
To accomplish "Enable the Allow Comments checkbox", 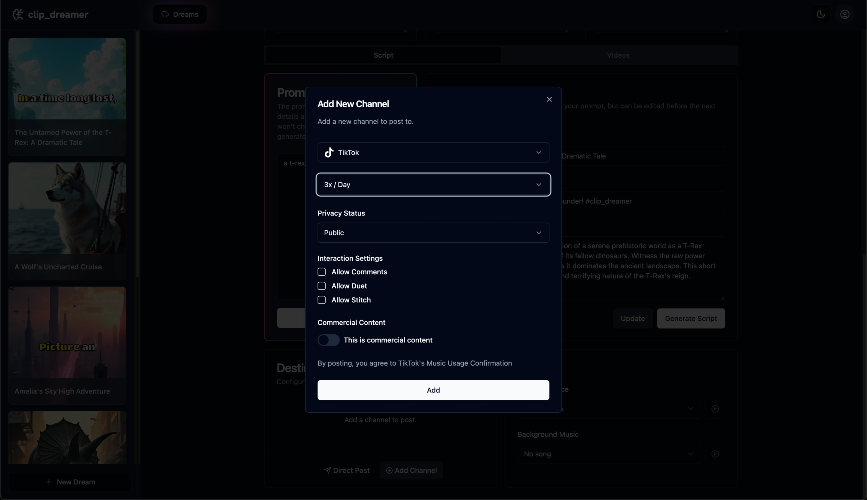I will 321,272.
